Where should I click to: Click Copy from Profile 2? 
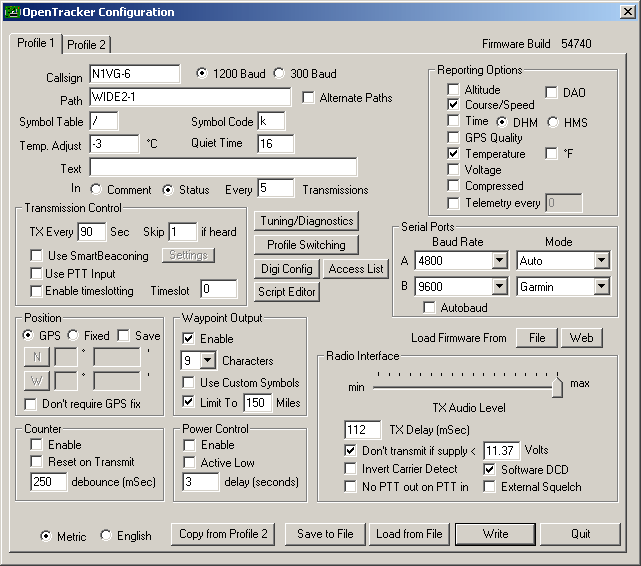click(223, 534)
